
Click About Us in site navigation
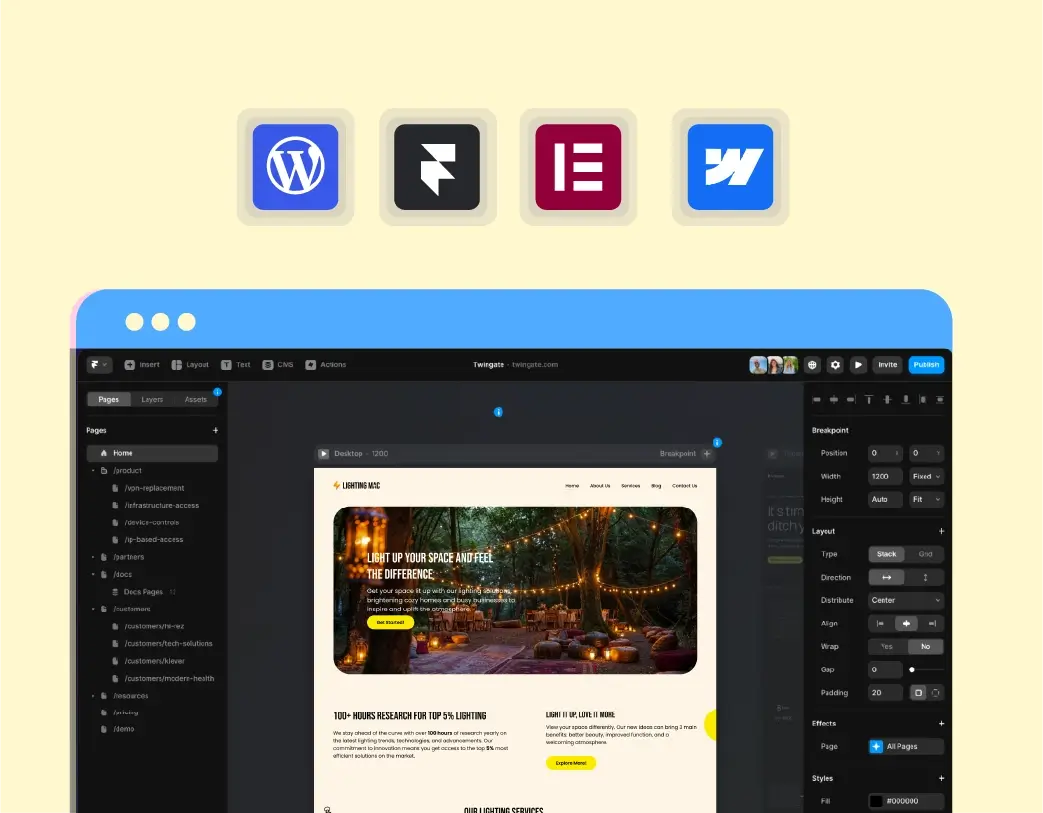pos(600,486)
